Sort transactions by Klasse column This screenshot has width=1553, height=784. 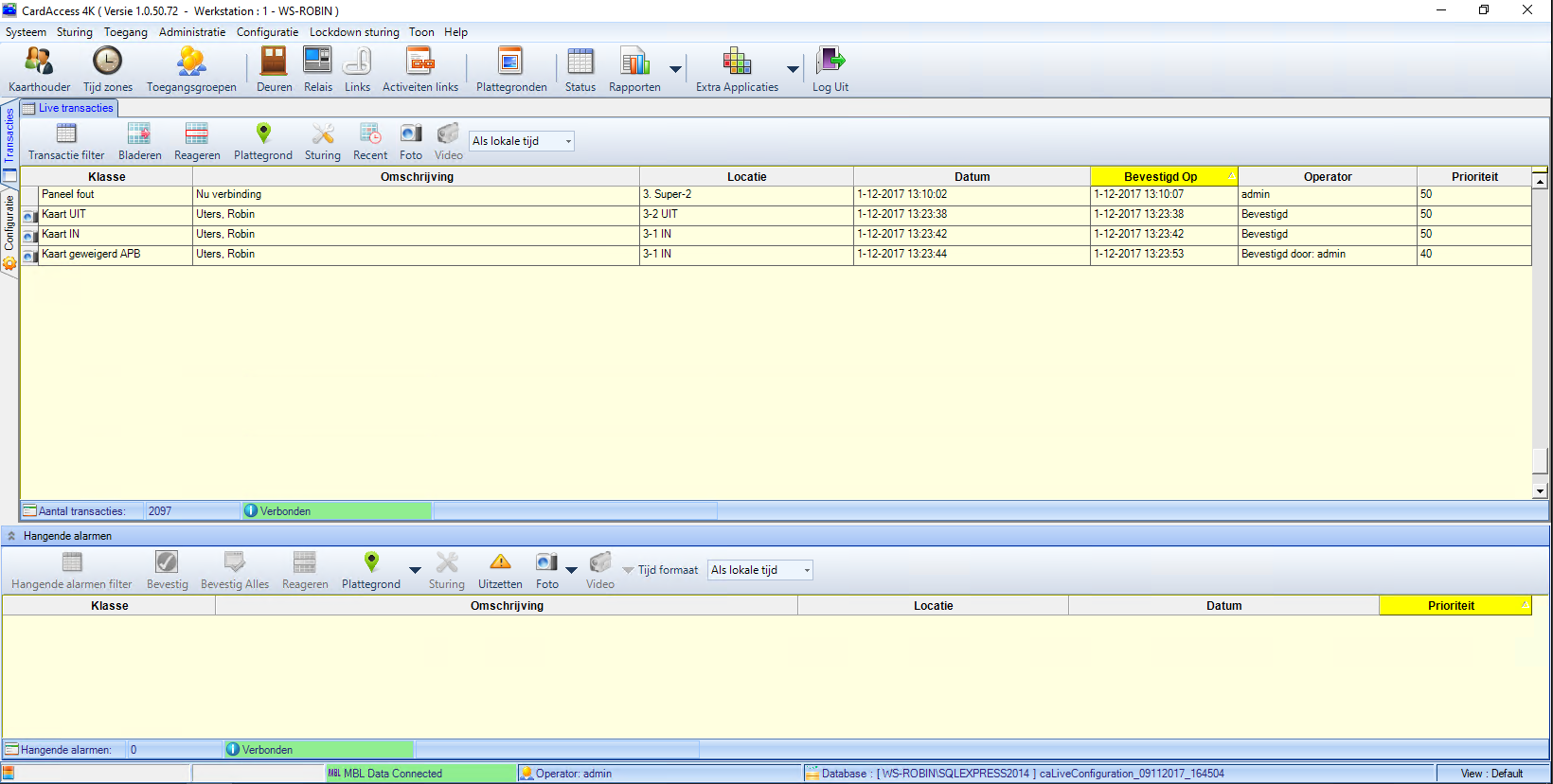pos(107,176)
